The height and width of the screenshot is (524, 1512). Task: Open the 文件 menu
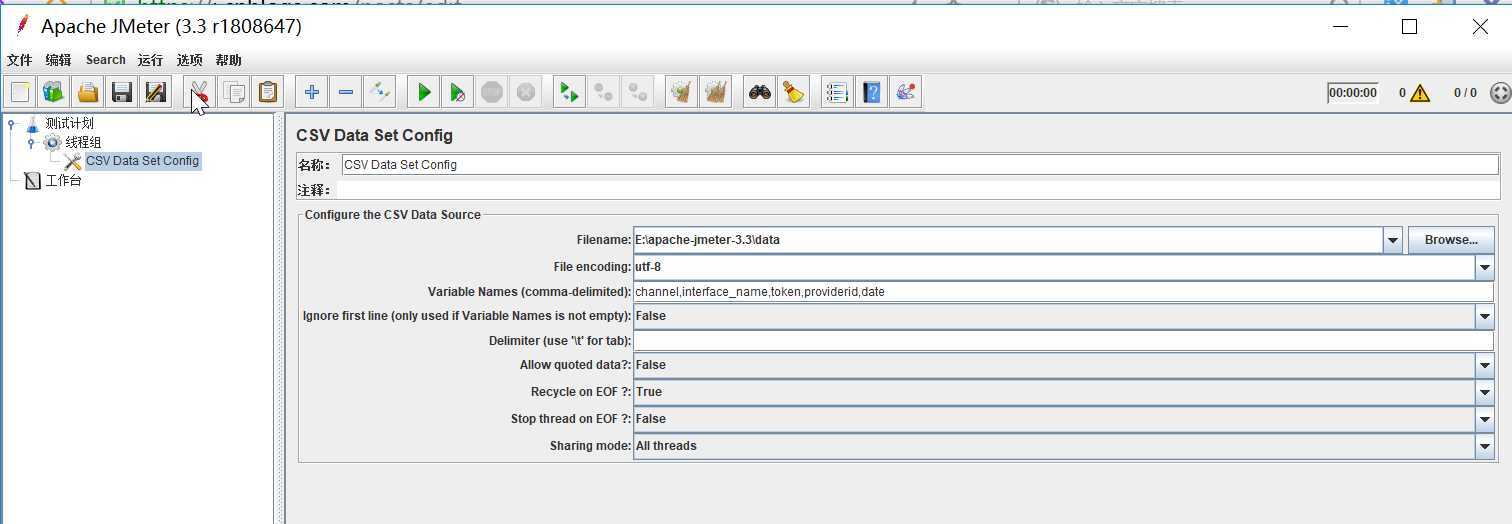pyautogui.click(x=20, y=60)
